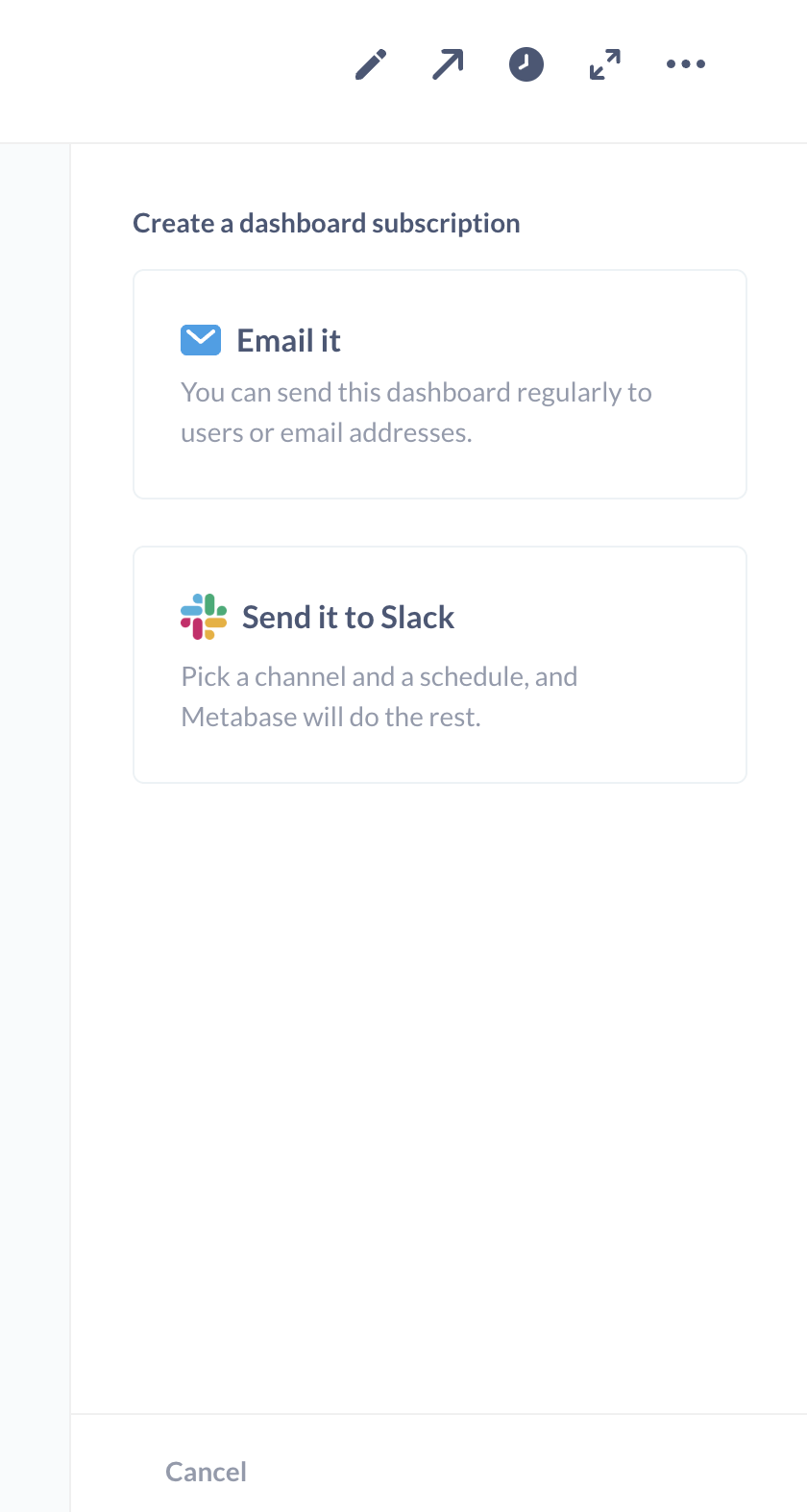Click the blue envelope email icon
This screenshot has width=807, height=1512.
click(201, 340)
